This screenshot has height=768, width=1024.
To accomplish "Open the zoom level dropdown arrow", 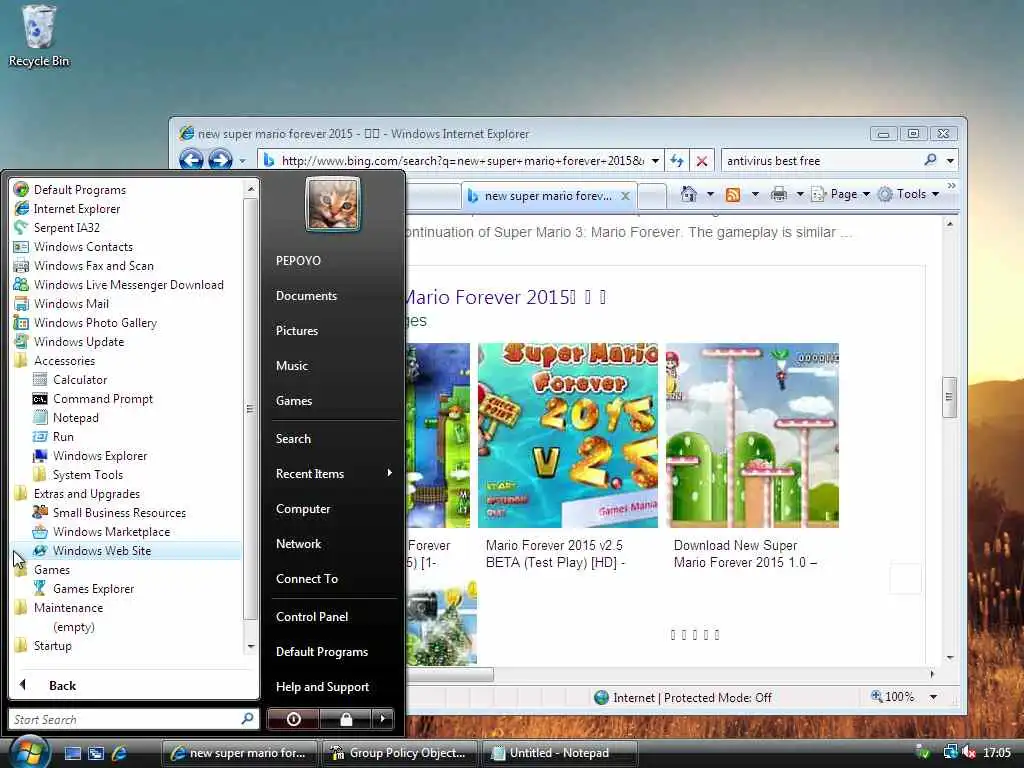I will (x=934, y=697).
